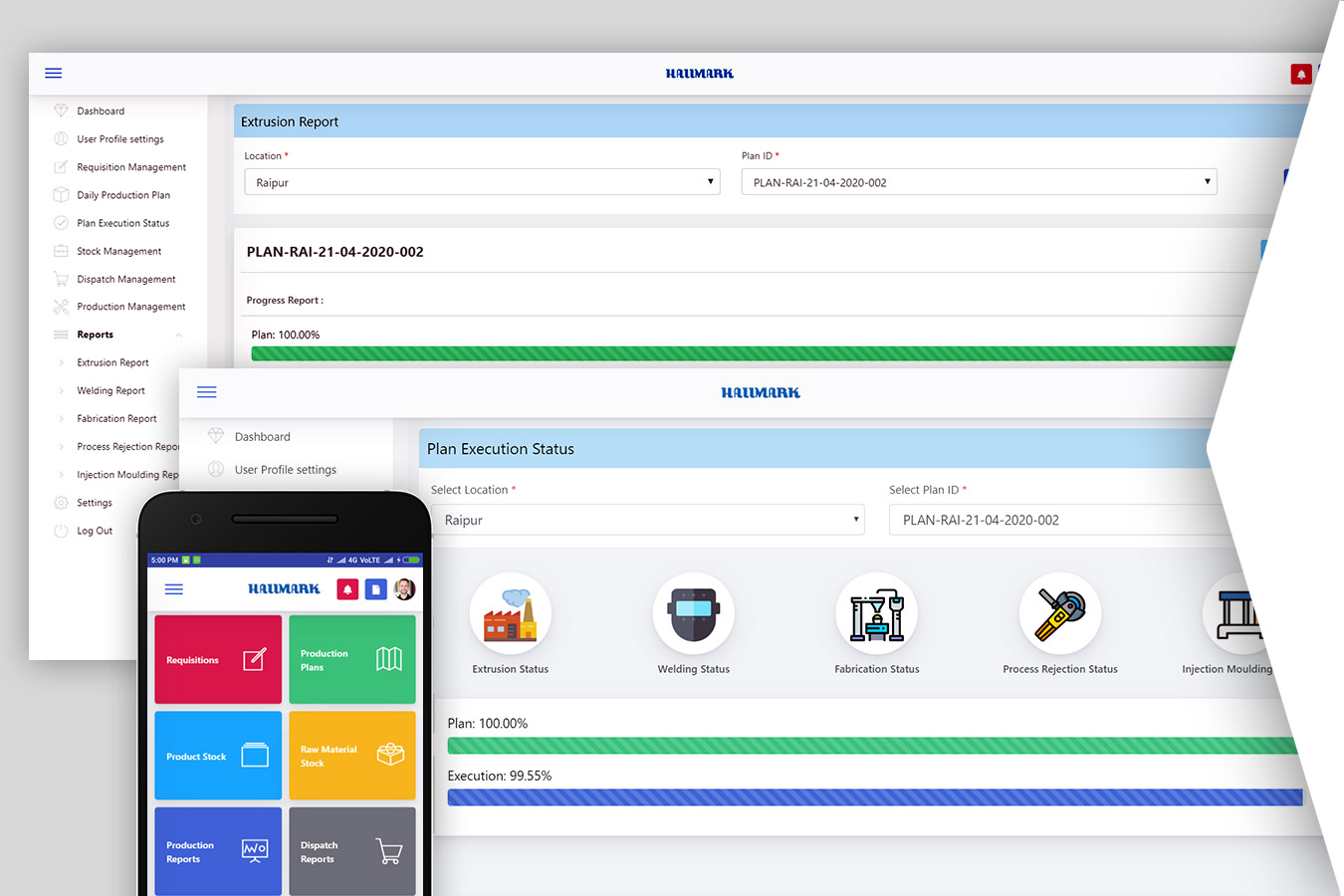The height and width of the screenshot is (896, 1344).
Task: Click PLAN-RAI-21-04-2020-002 heading text
Action: coord(336,252)
